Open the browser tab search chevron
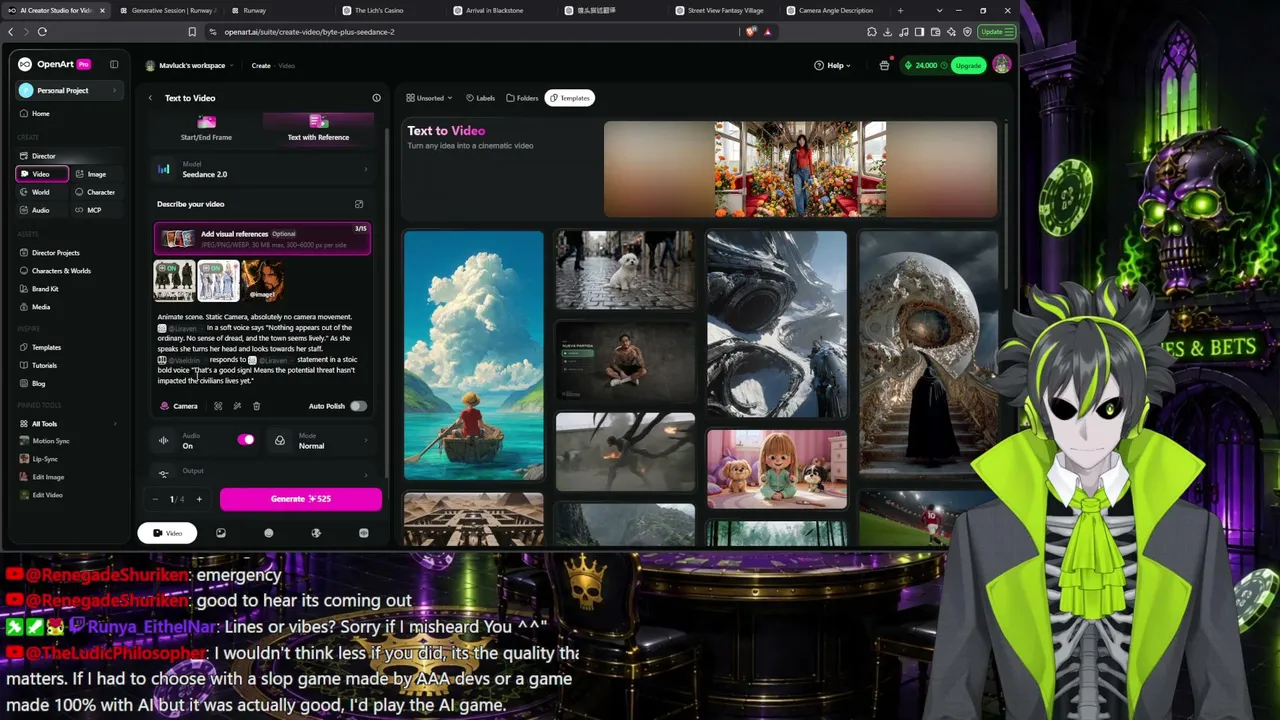1280x720 pixels. point(939,10)
